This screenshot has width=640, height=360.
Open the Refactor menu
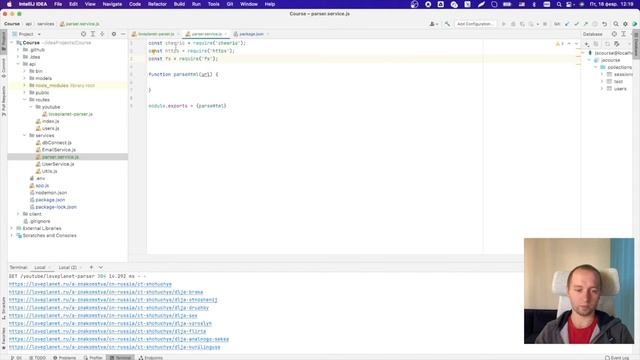pos(157,4)
